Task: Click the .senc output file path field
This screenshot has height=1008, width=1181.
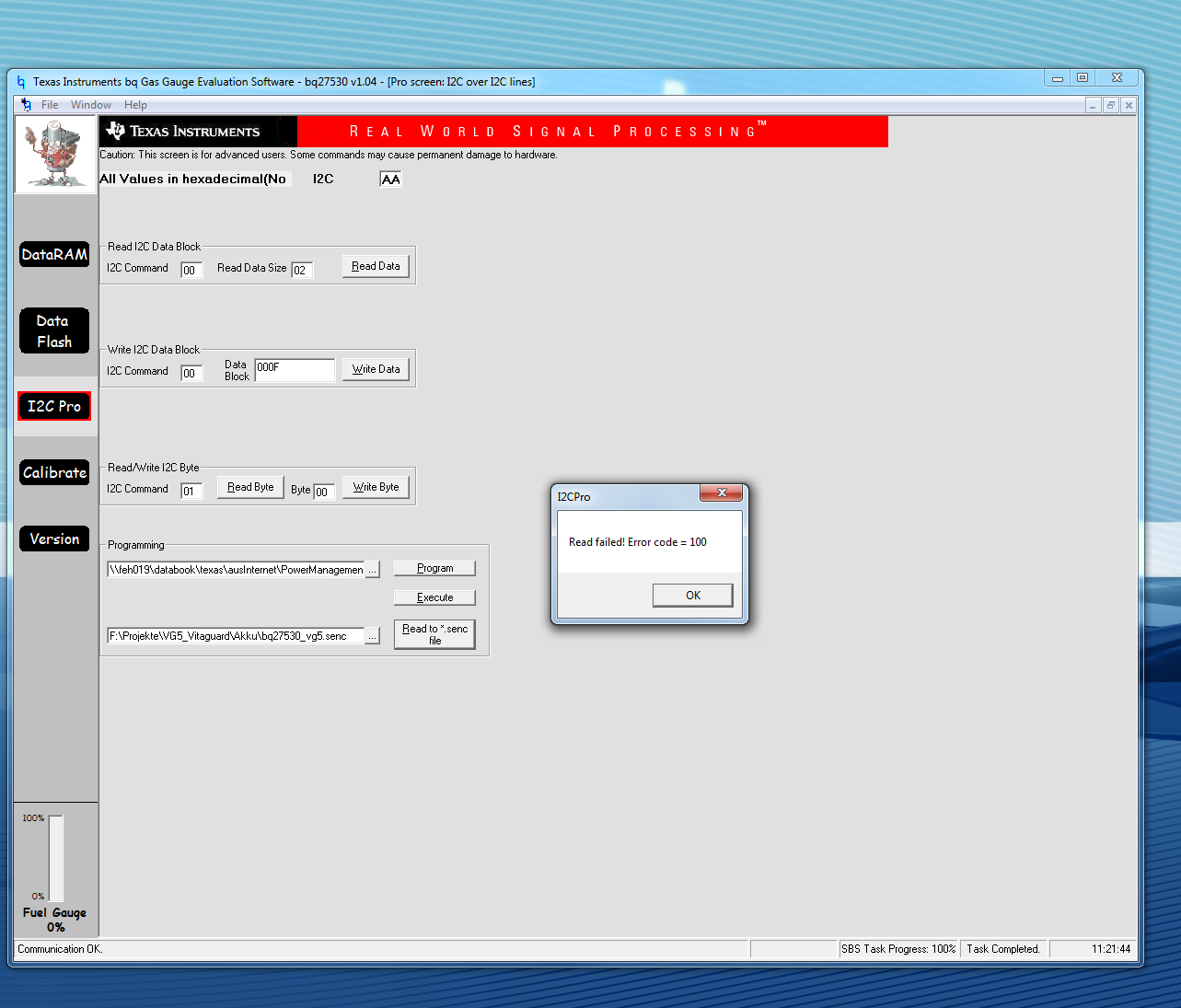Action: (x=236, y=635)
